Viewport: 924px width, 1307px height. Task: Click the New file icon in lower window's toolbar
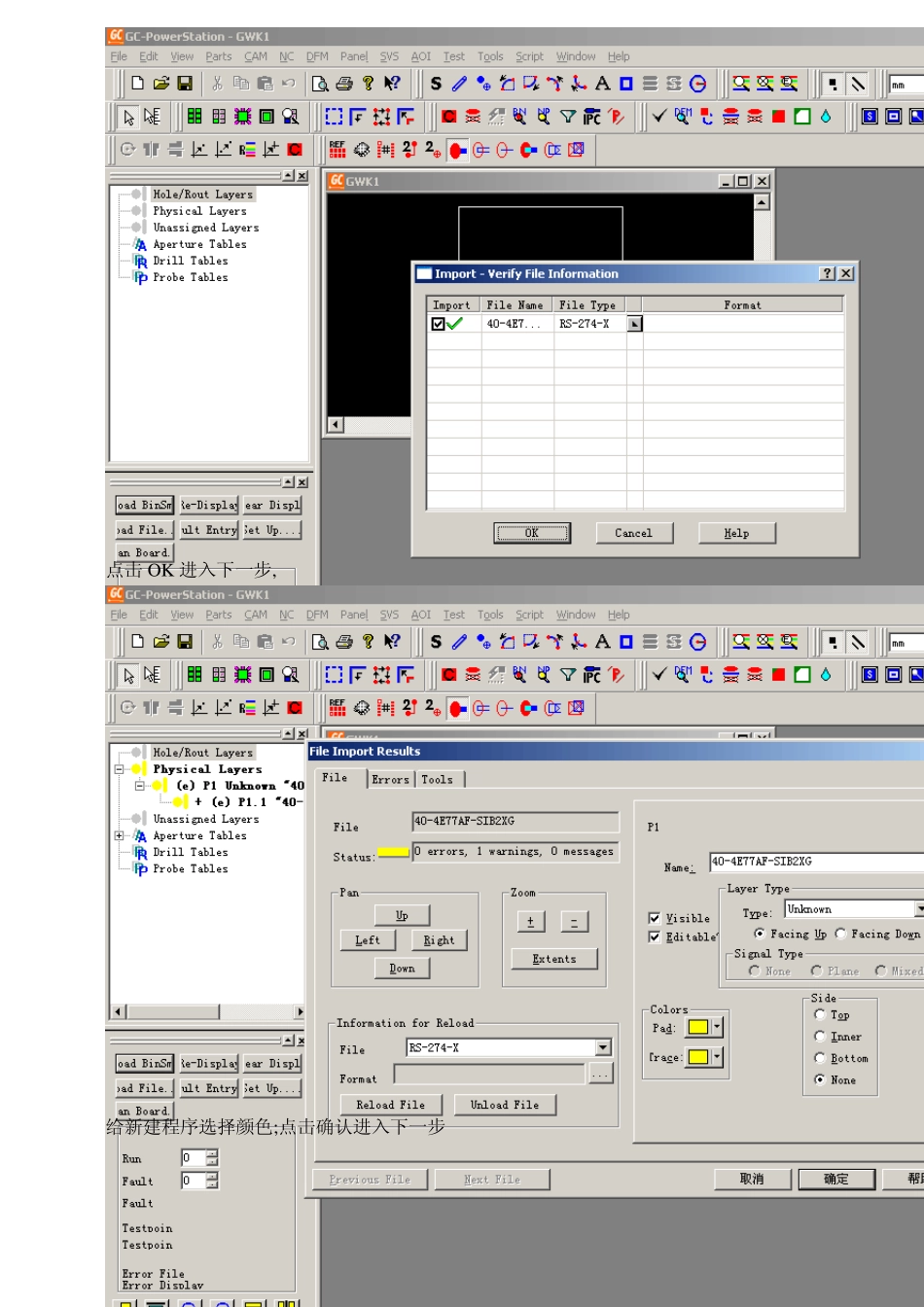[137, 642]
